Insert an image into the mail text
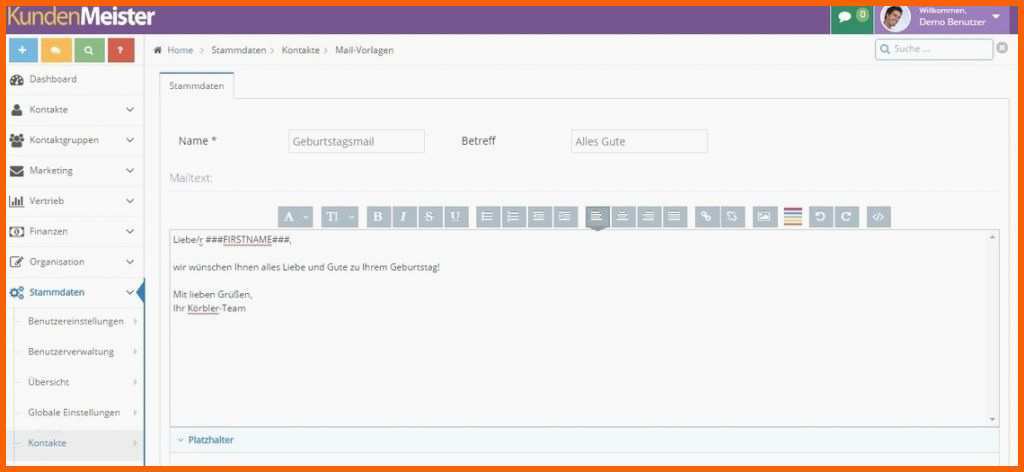Image resolution: width=1024 pixels, height=472 pixels. pos(763,217)
